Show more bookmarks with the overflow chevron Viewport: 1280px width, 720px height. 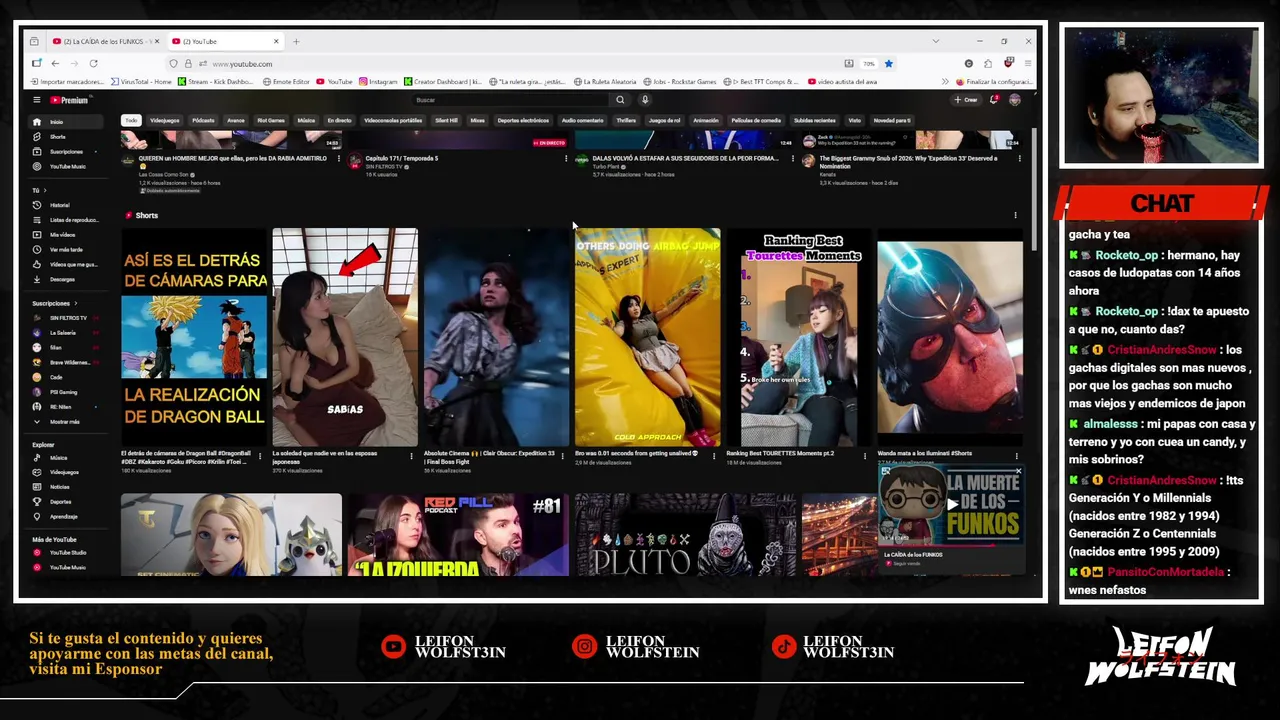click(x=945, y=82)
